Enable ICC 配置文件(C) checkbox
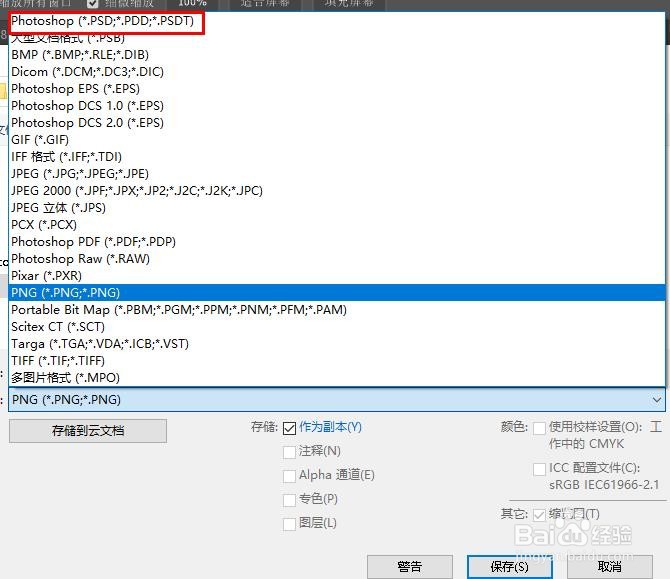 (x=539, y=469)
